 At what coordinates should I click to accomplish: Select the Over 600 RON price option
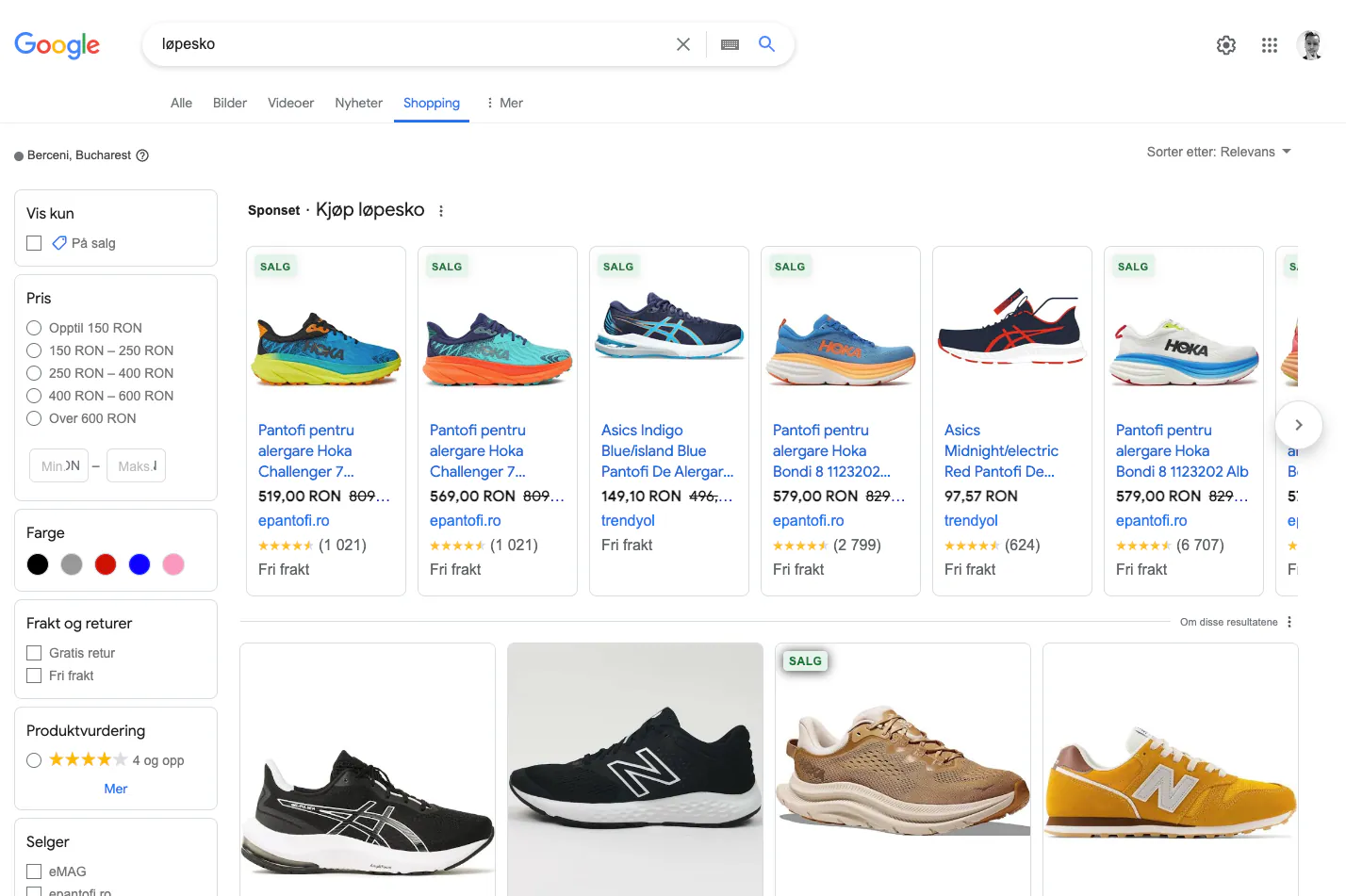(x=34, y=418)
